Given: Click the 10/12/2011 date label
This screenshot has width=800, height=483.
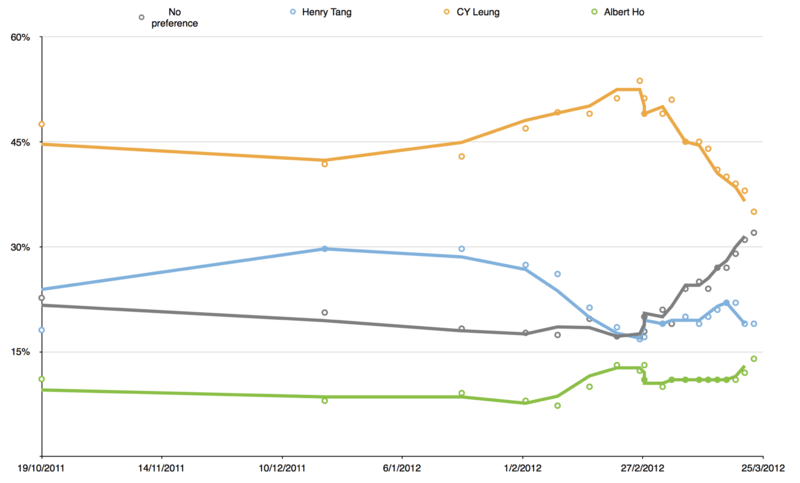Looking at the screenshot, I should tap(282, 467).
